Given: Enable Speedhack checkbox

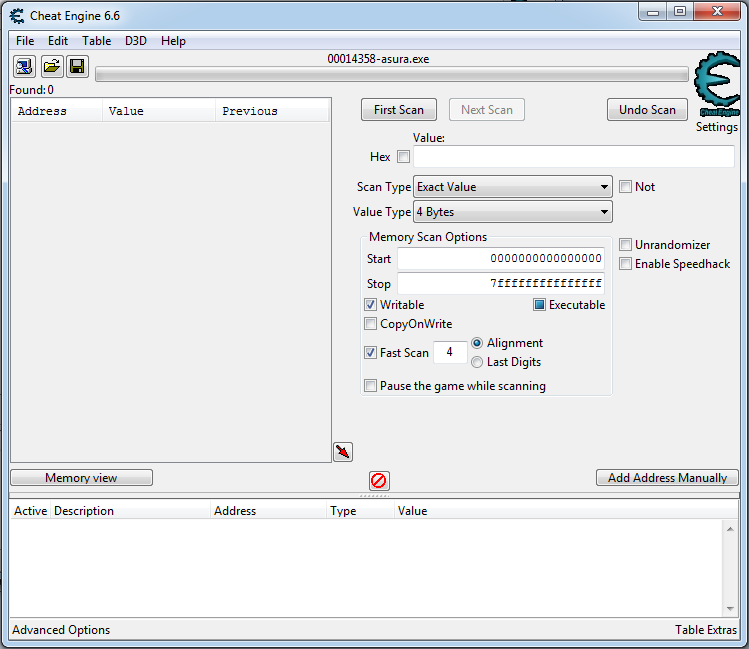Looking at the screenshot, I should coord(625,264).
